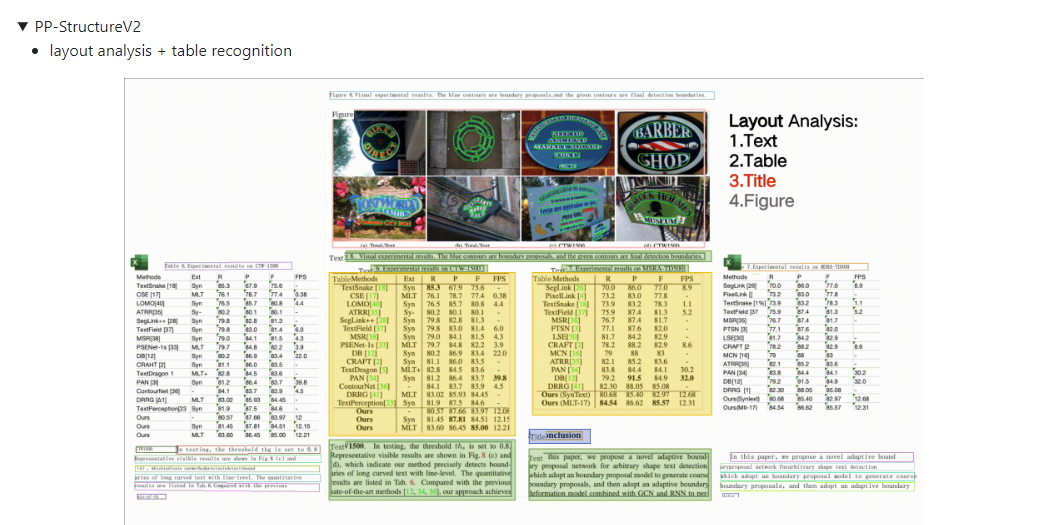Click the green text block starting '1500. In testing'
This screenshot has width=1042, height=525.
421,469
